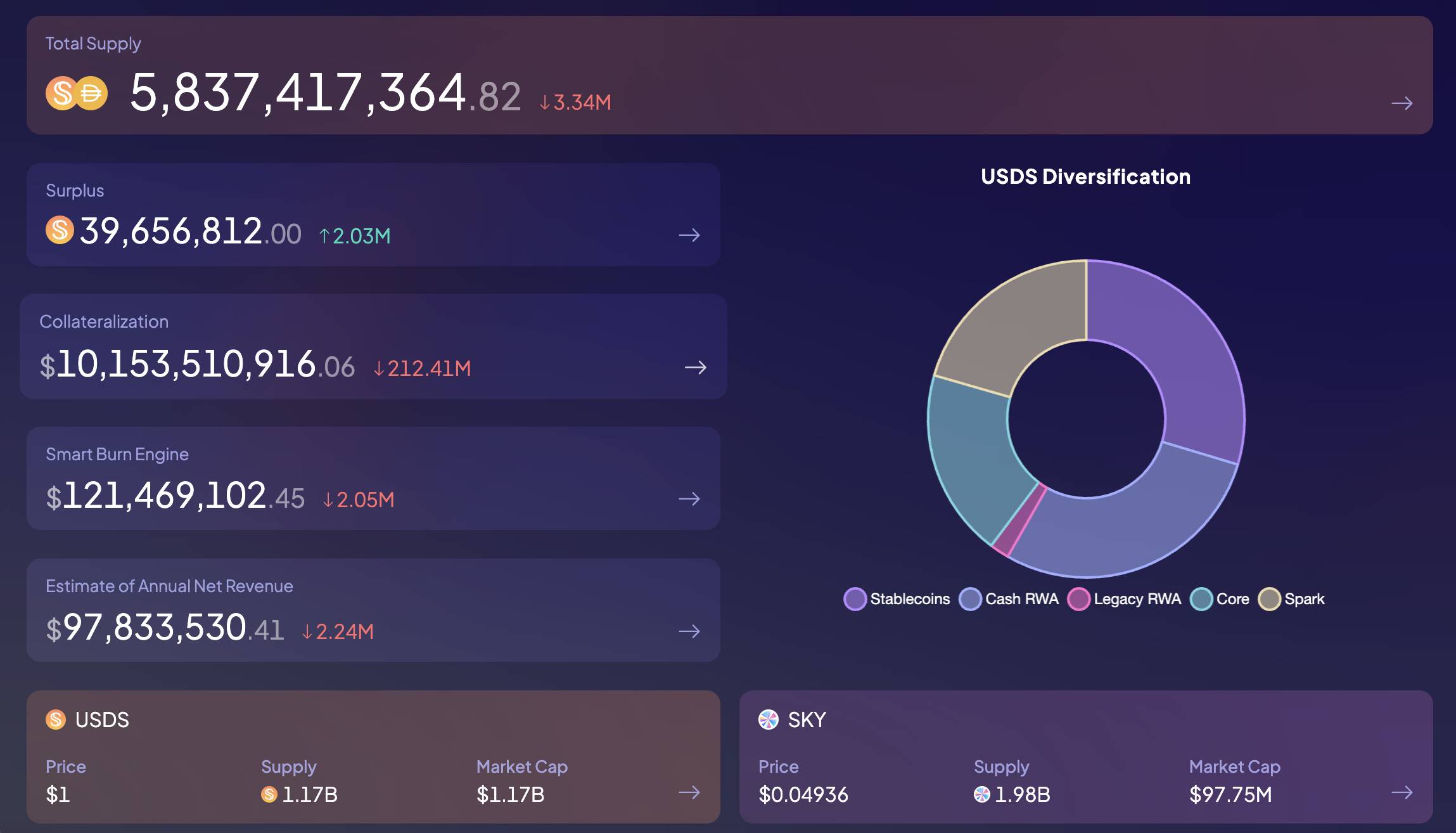1456x833 pixels.
Task: Click the Collateralization change ↓212.41M
Action: click(422, 368)
